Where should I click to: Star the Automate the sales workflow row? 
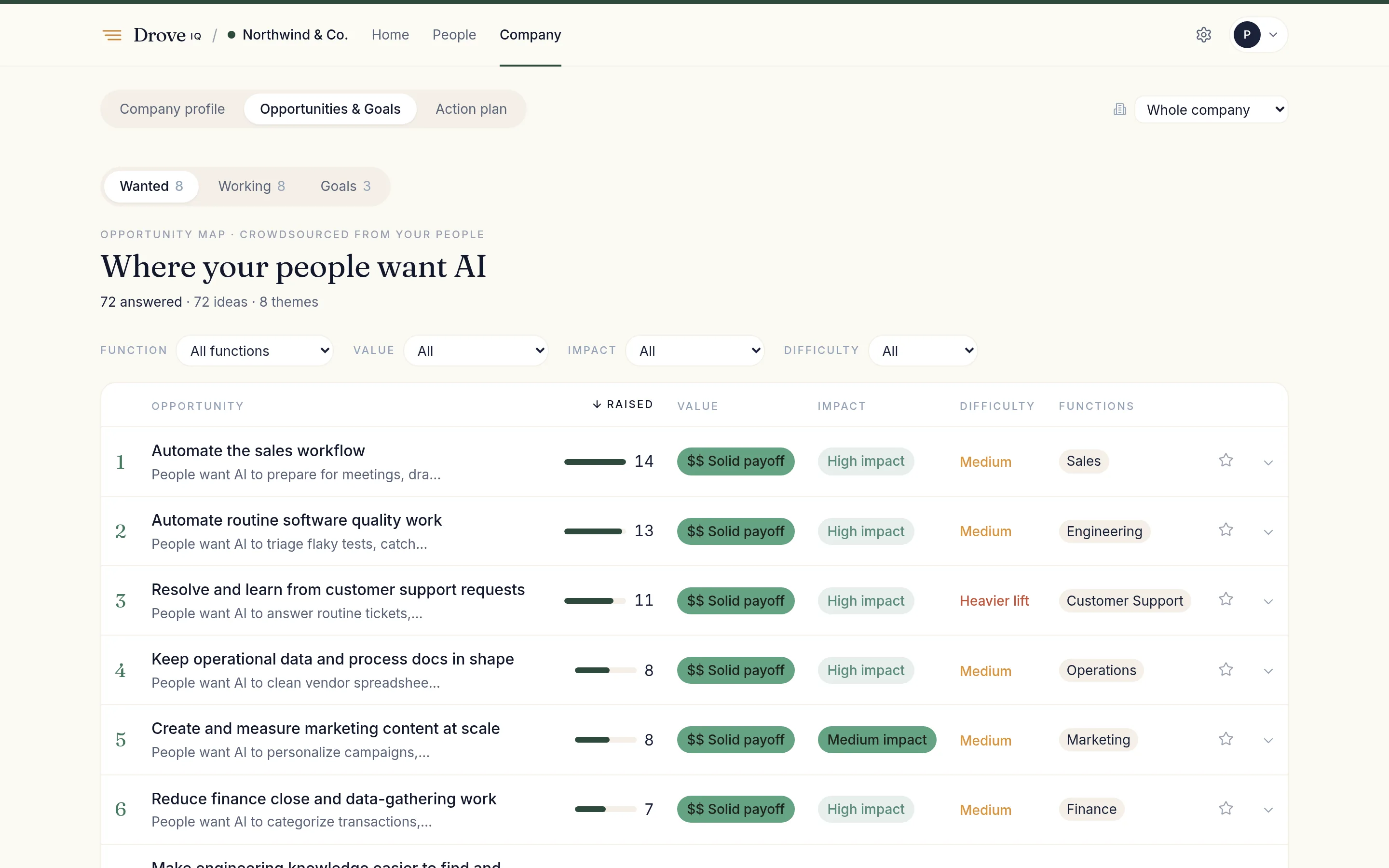point(1226,461)
